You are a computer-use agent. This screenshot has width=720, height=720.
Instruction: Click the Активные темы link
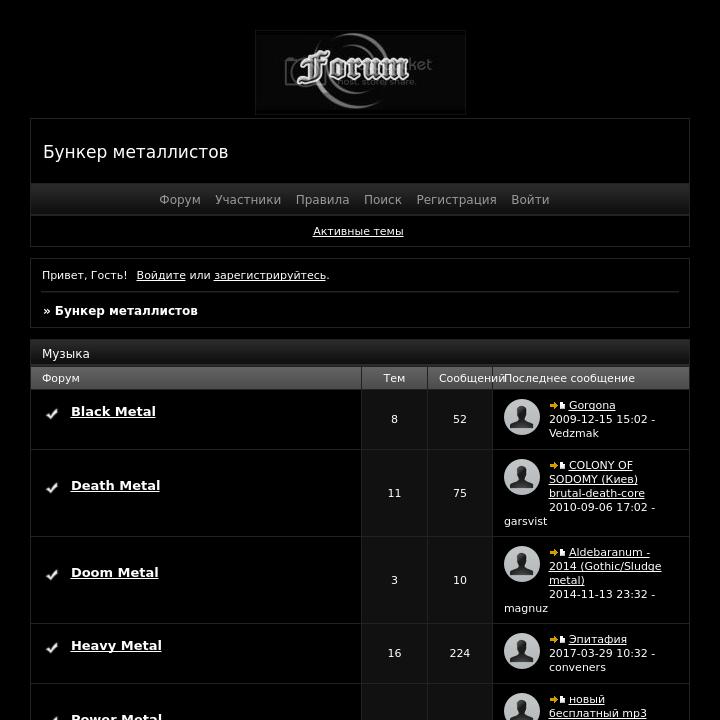coord(358,231)
